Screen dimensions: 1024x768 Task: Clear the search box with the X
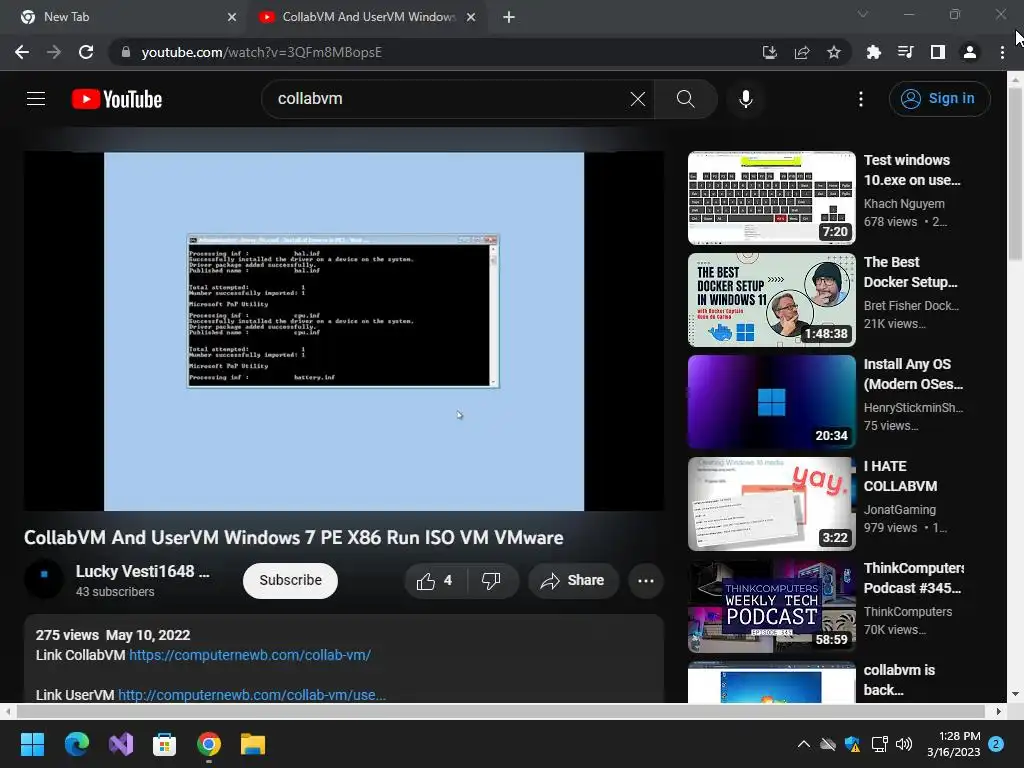[x=637, y=99]
